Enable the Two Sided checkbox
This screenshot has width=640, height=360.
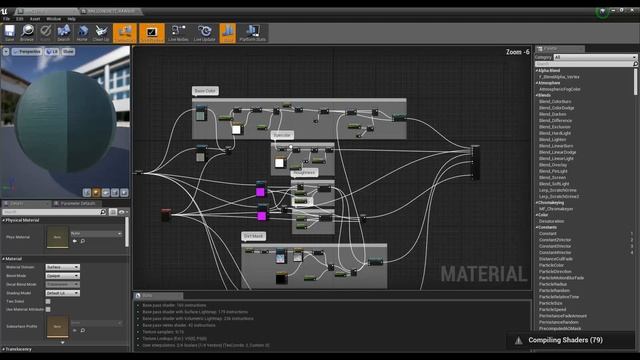48,301
